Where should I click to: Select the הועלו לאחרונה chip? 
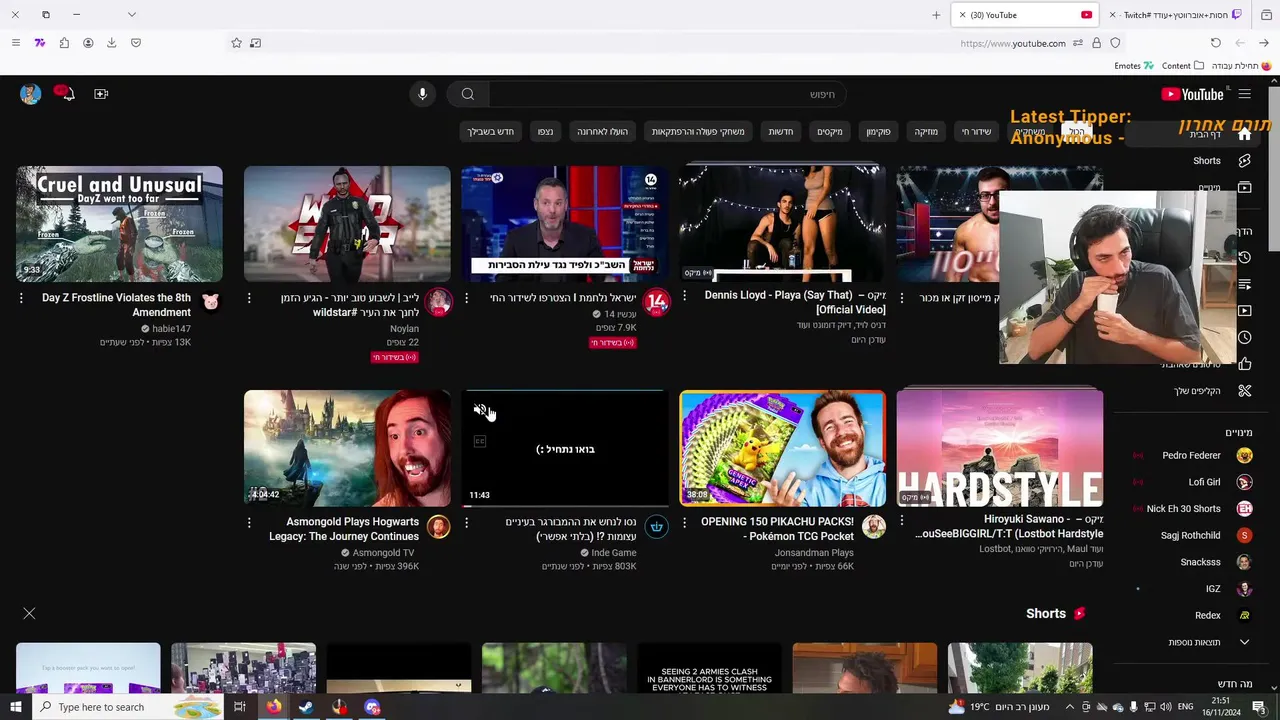pyautogui.click(x=602, y=132)
